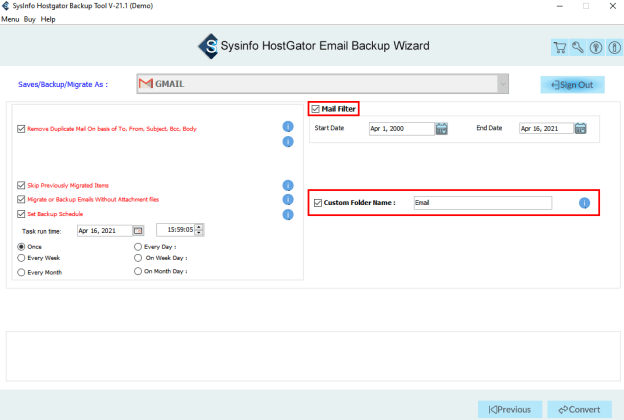Screen dimensions: 624x420
Task: Open the help question icon in header
Action: 596,48
